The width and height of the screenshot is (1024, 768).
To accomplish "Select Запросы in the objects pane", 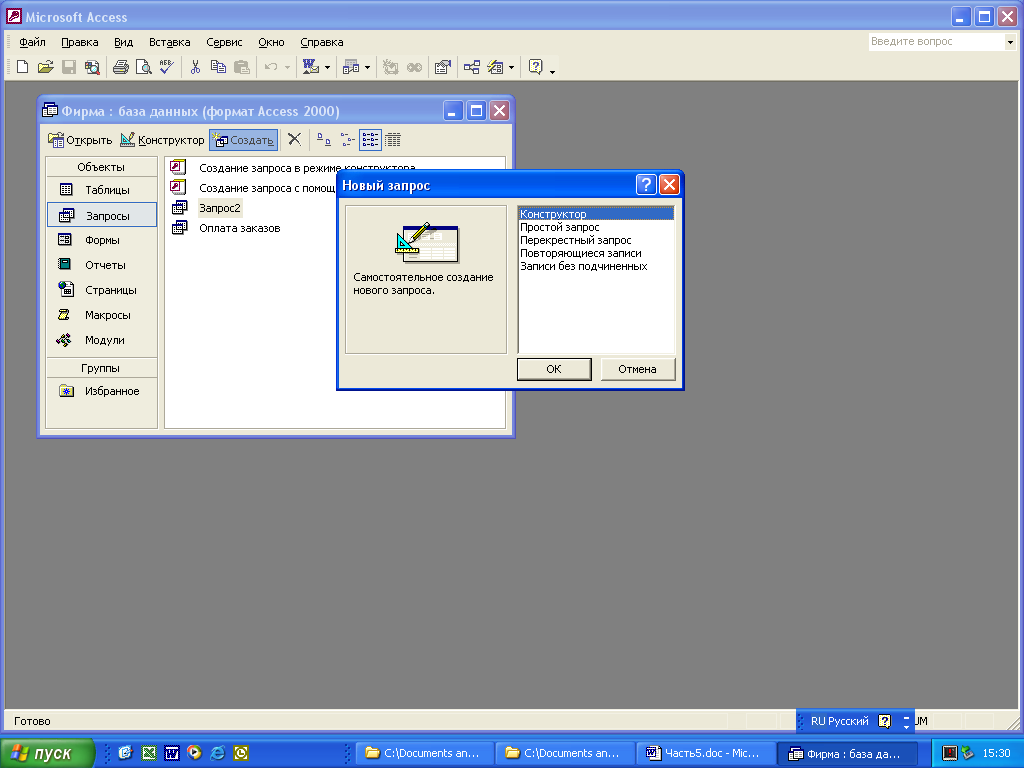I will (101, 215).
